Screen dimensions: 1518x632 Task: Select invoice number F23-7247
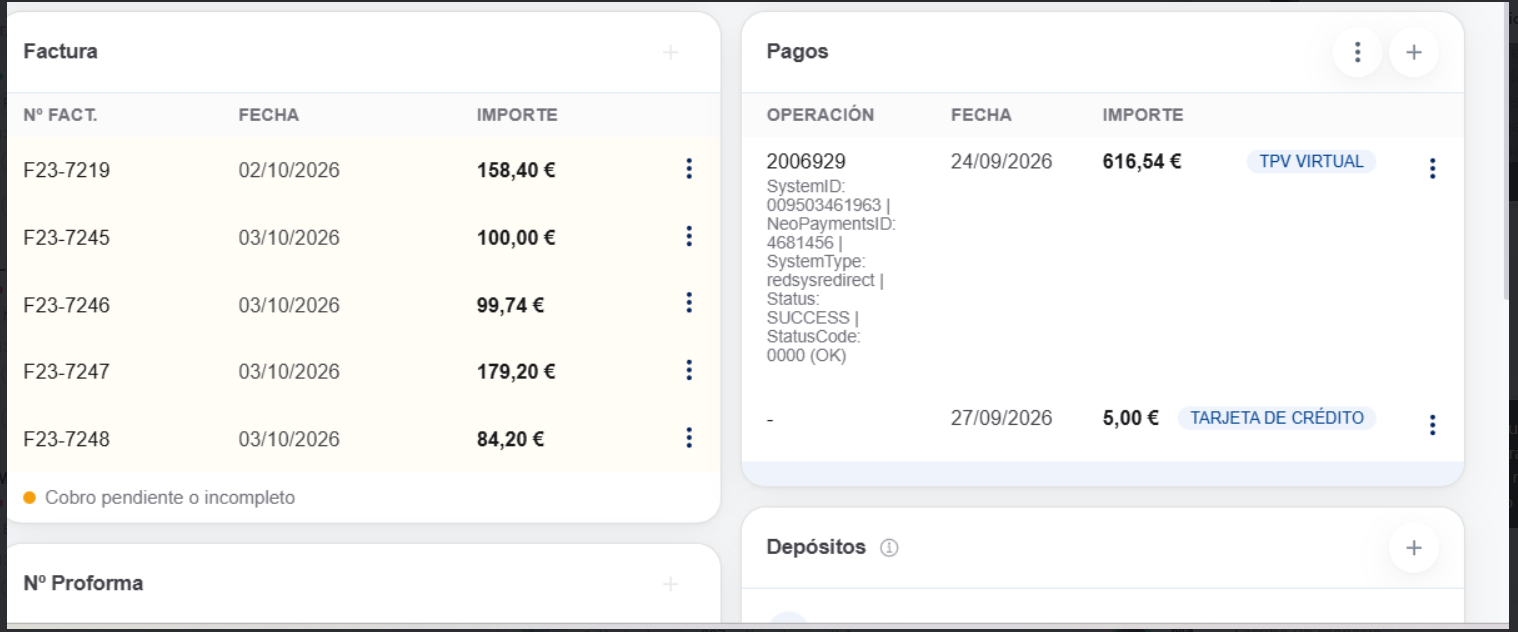coord(67,372)
